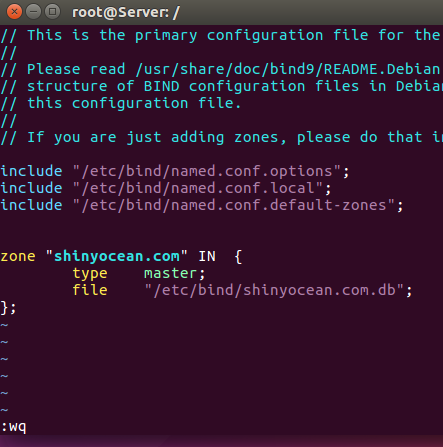Maximize the terminal window
The width and height of the screenshot is (443, 447).
[x=52, y=12]
